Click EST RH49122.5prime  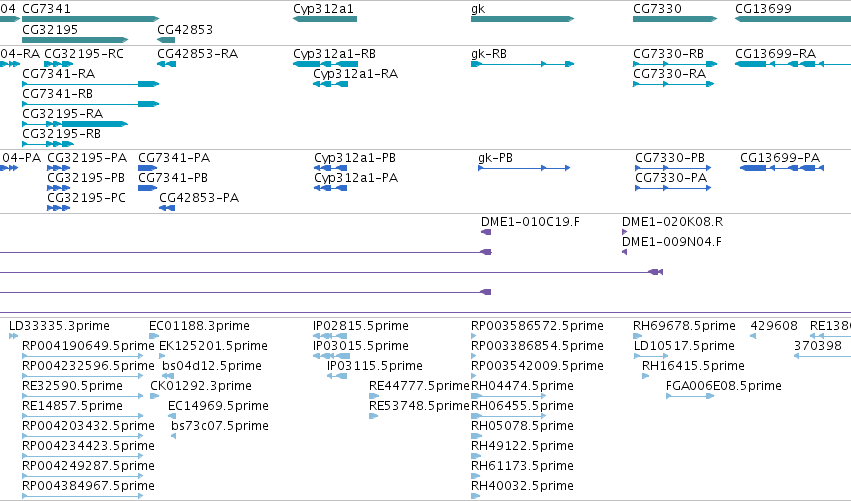pyautogui.click(x=522, y=447)
